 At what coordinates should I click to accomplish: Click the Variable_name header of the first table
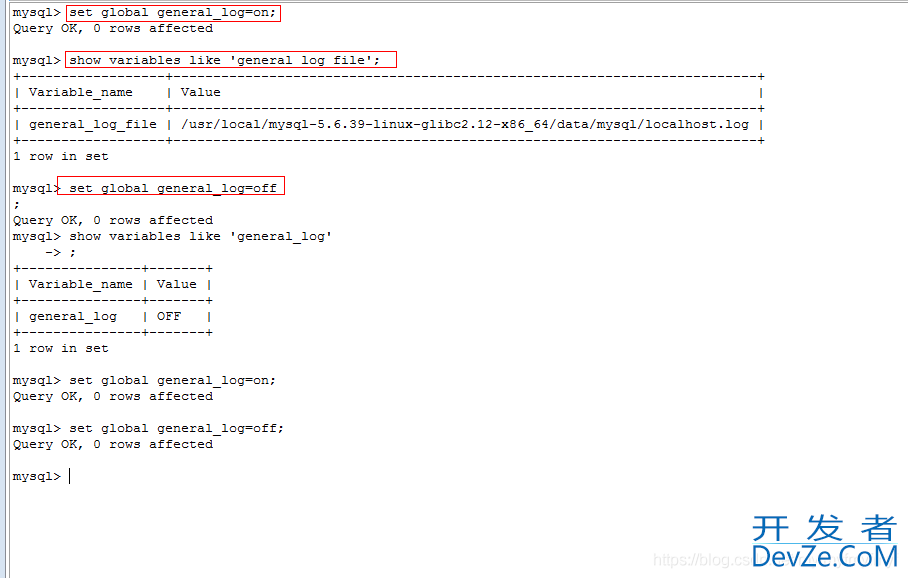click(81, 92)
